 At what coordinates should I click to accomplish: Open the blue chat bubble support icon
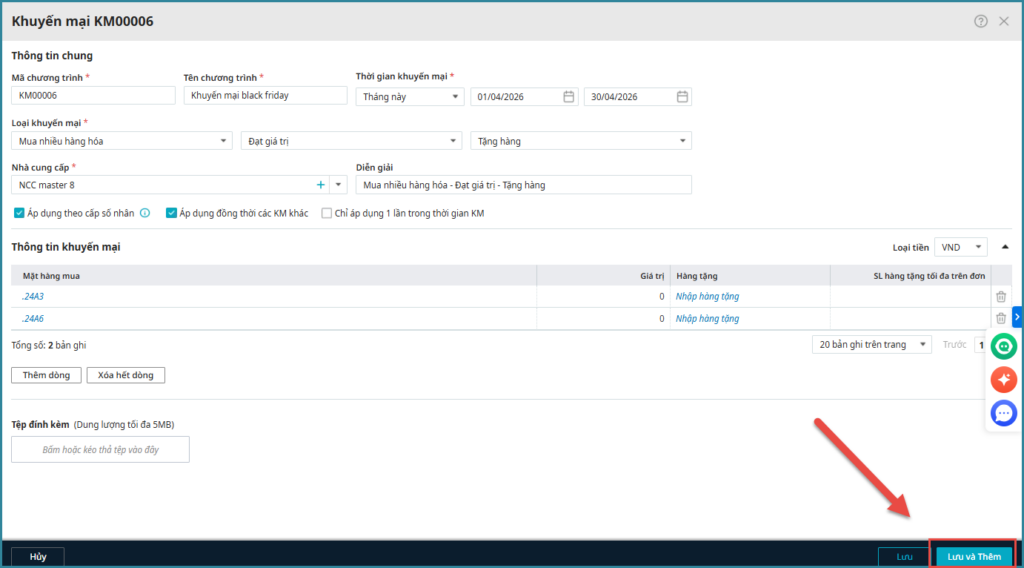tap(1004, 412)
